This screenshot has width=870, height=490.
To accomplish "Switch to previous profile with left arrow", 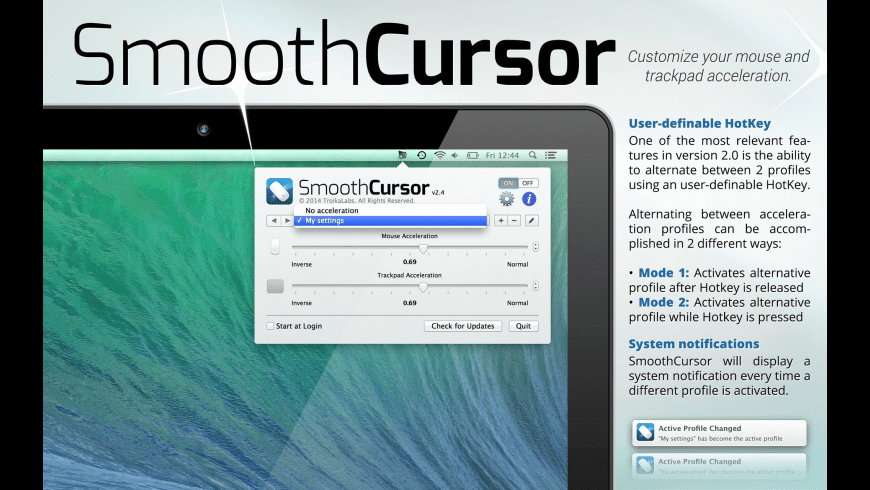I will [274, 221].
